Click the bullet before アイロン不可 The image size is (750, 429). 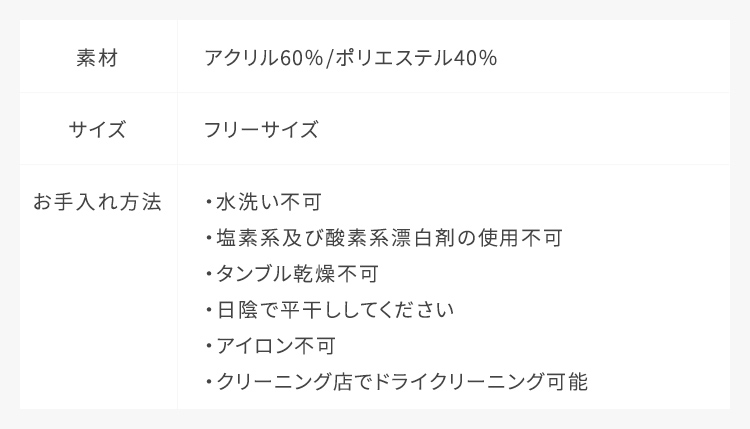(x=208, y=346)
